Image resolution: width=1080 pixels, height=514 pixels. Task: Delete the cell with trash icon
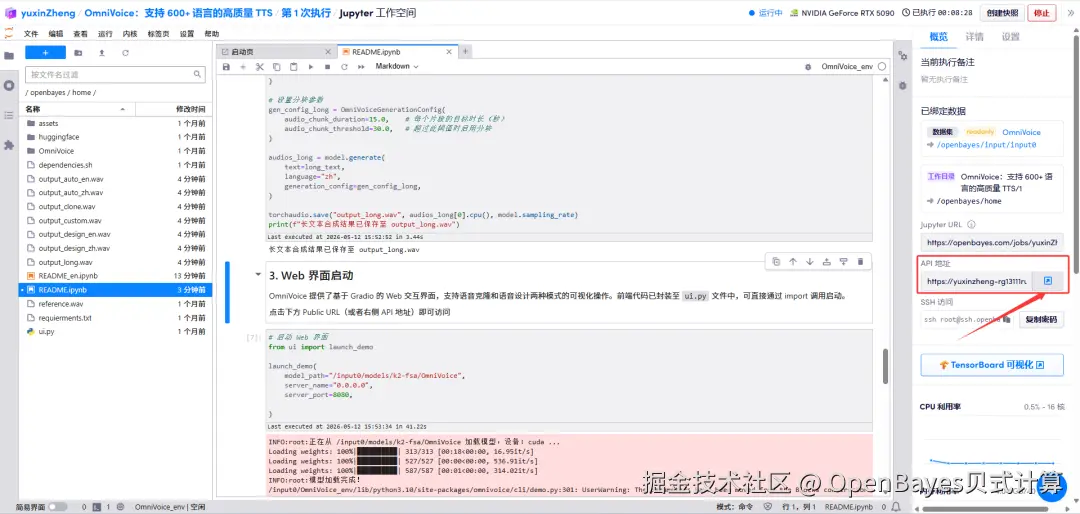pos(860,262)
